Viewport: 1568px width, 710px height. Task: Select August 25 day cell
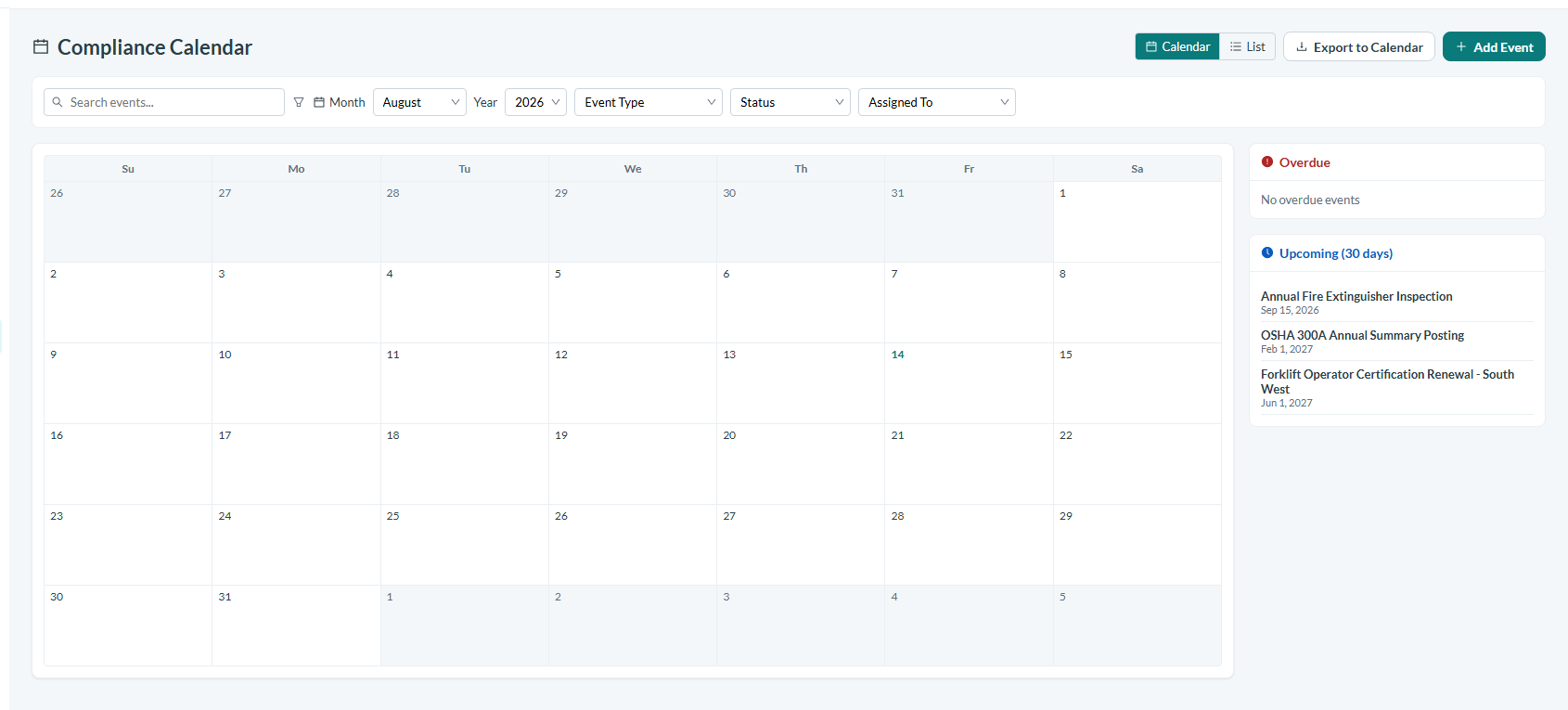pos(465,545)
